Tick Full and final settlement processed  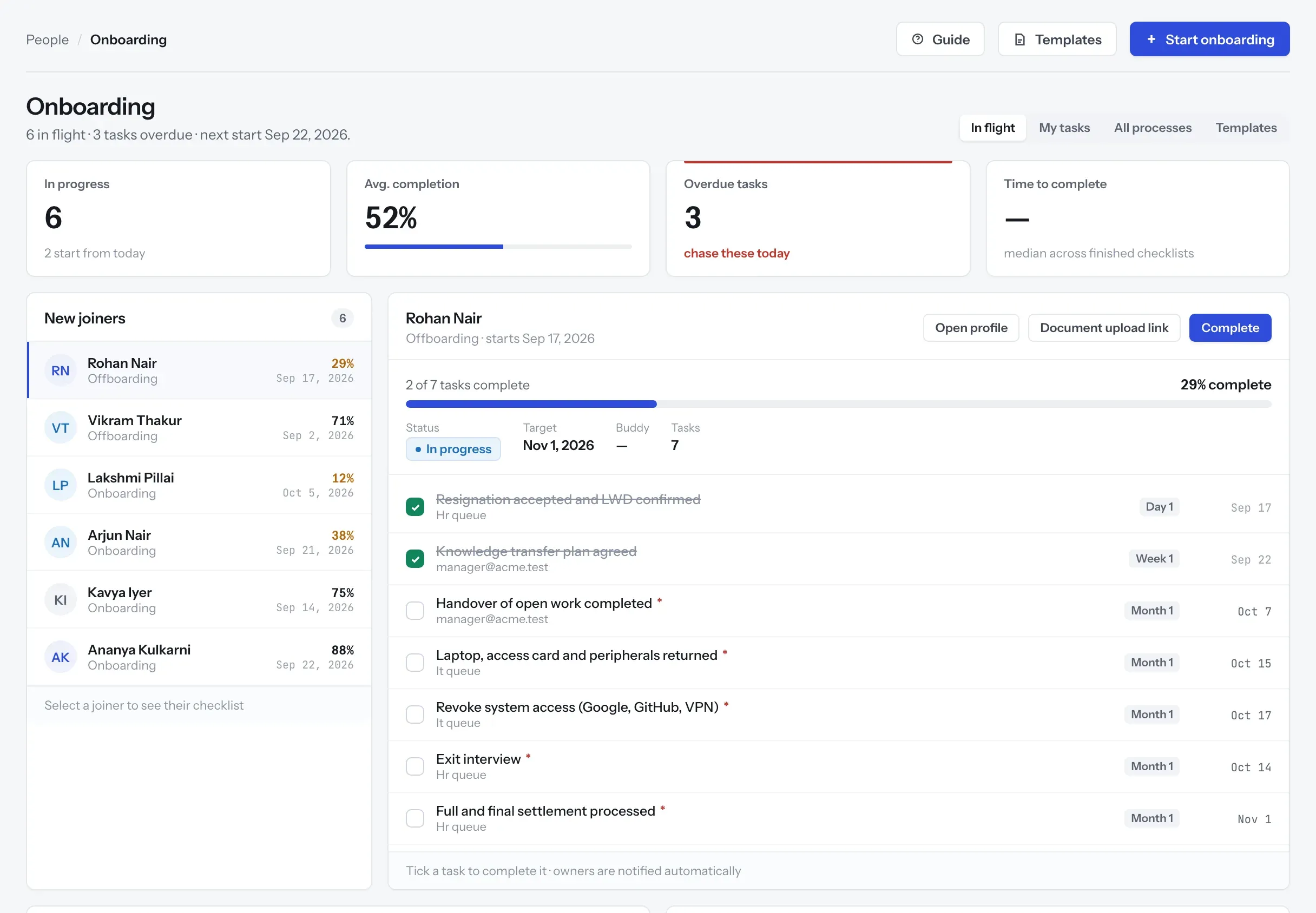415,818
